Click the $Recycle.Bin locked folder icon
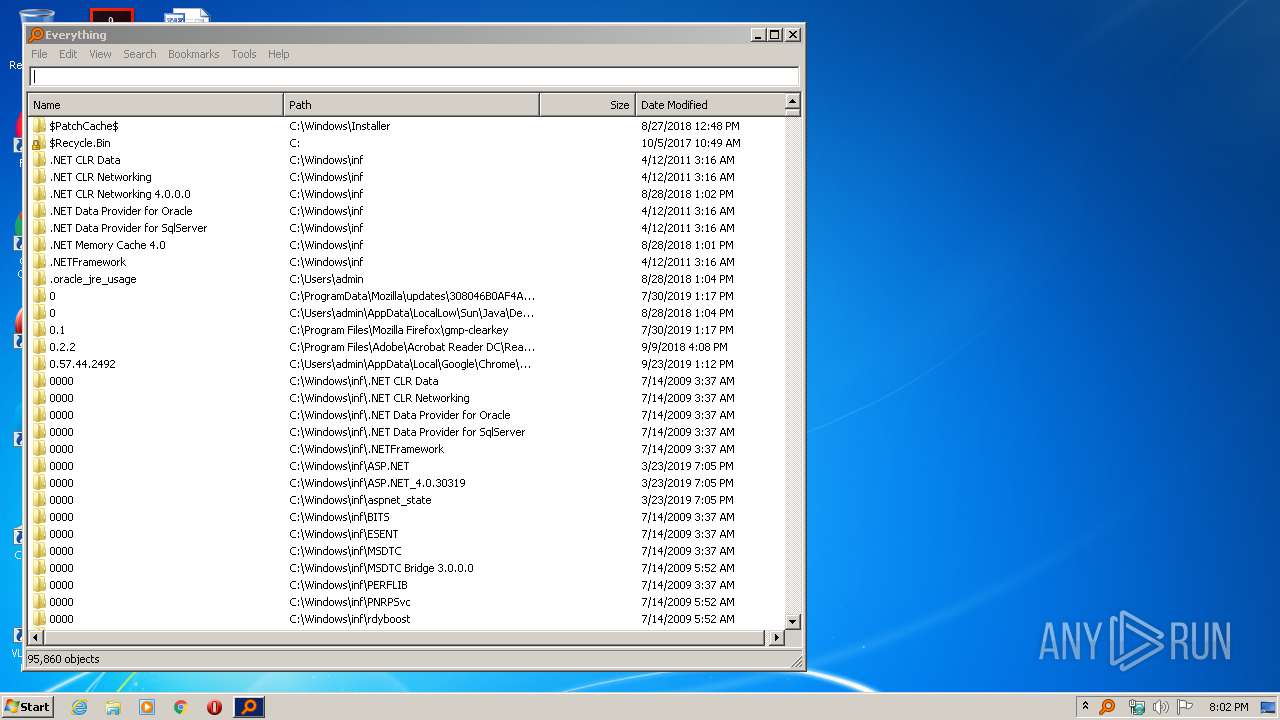Screen dimensions: 1280x720 click(x=39, y=143)
